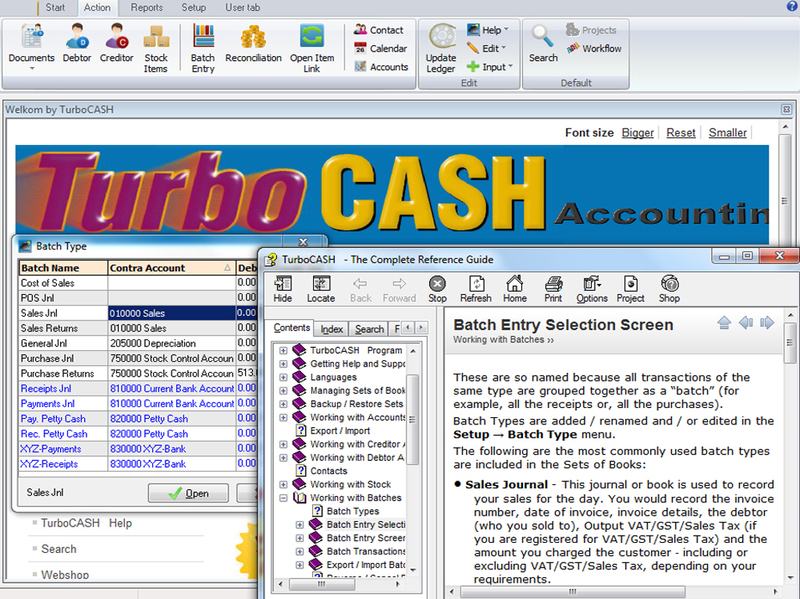Open the help Search tab
Image resolution: width=800 pixels, height=599 pixels.
click(369, 329)
